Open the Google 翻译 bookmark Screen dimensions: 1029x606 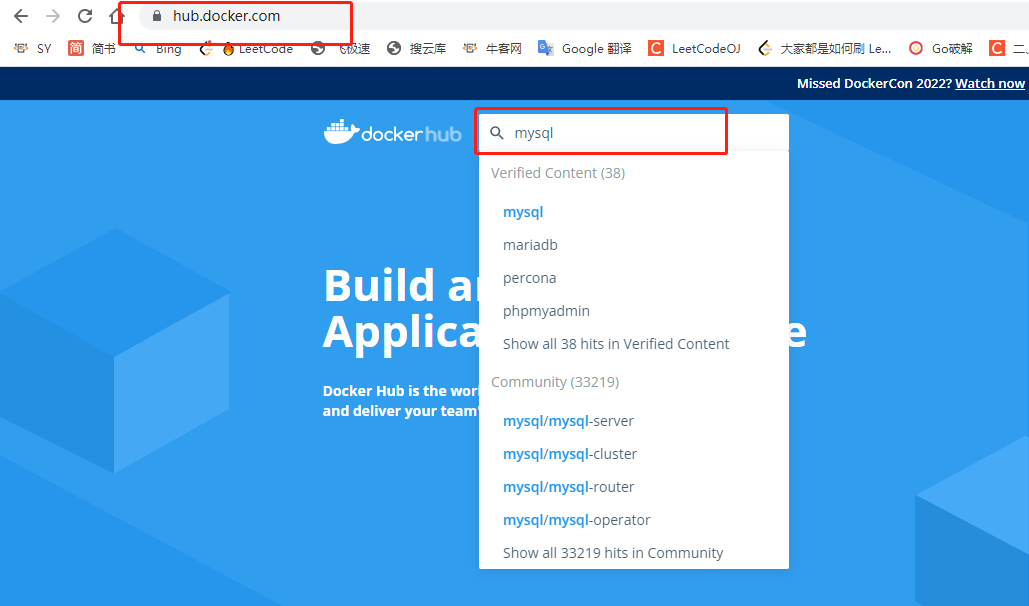click(585, 49)
